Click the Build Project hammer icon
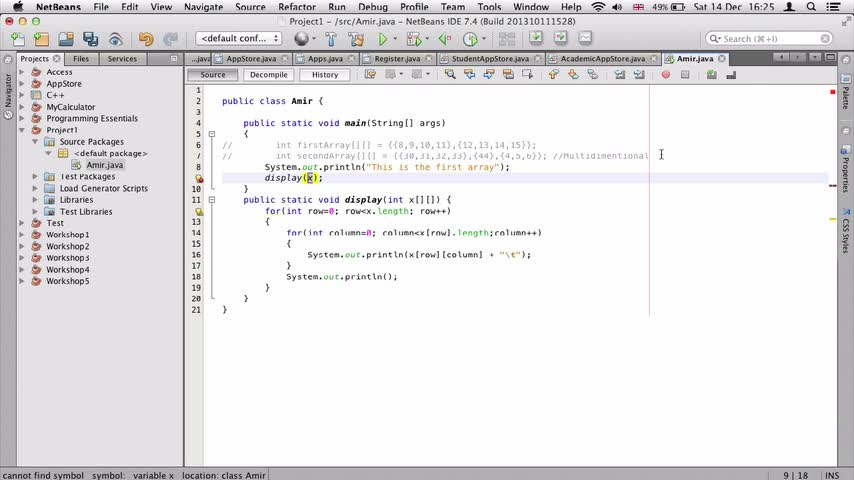The image size is (854, 480). point(331,39)
